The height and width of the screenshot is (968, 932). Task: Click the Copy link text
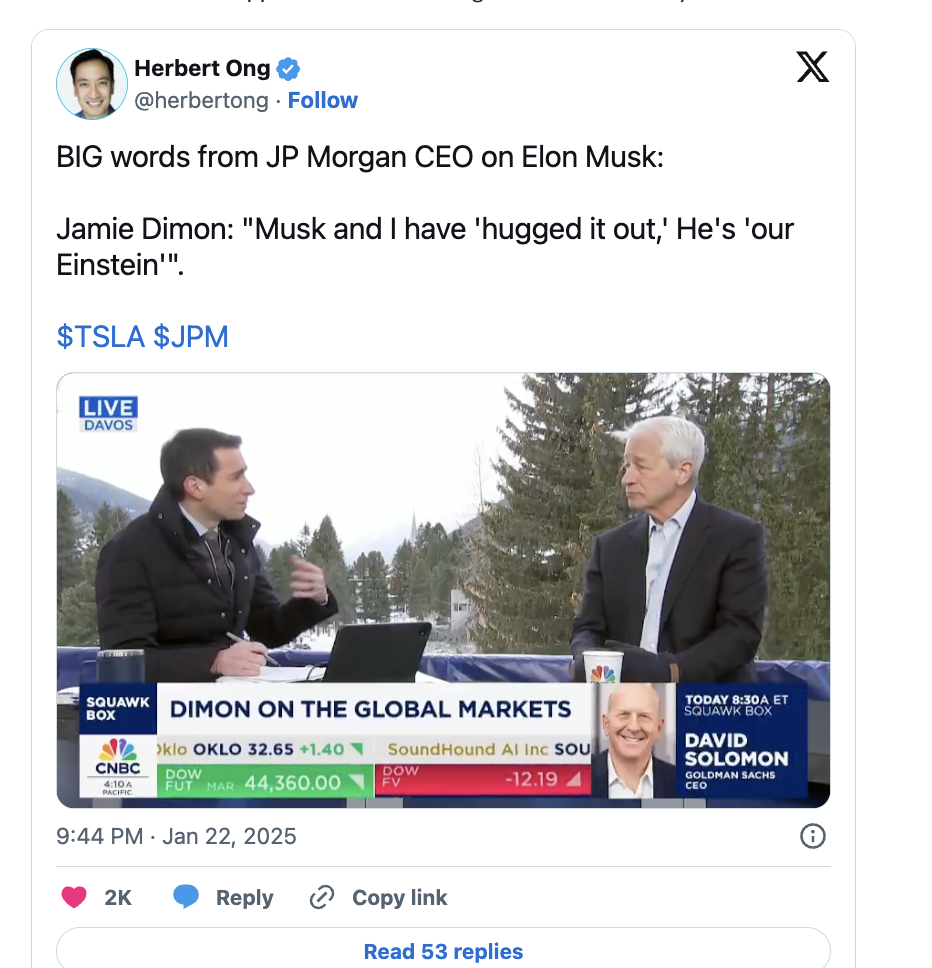tap(399, 897)
